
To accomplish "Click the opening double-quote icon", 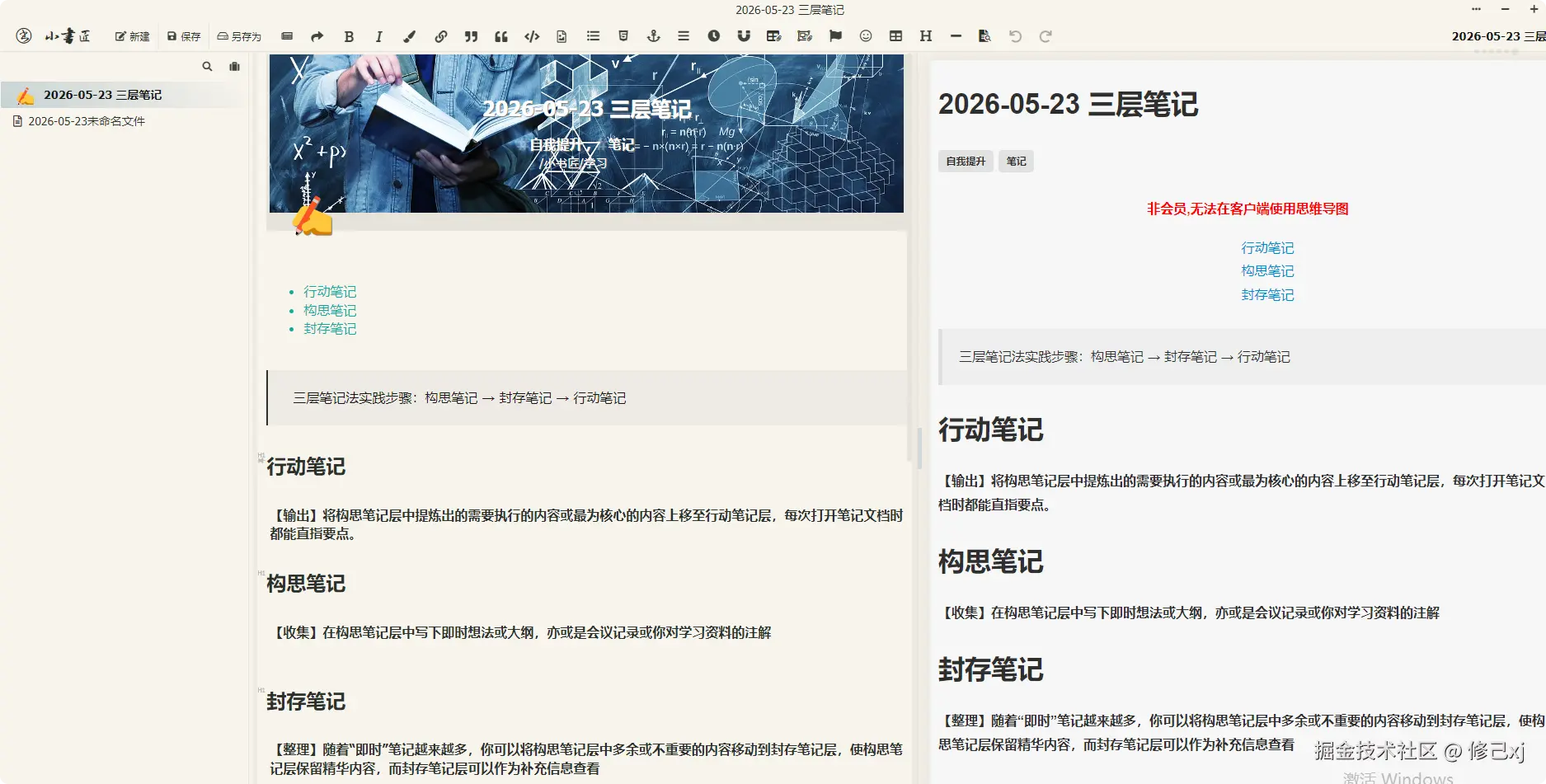I will tap(501, 36).
